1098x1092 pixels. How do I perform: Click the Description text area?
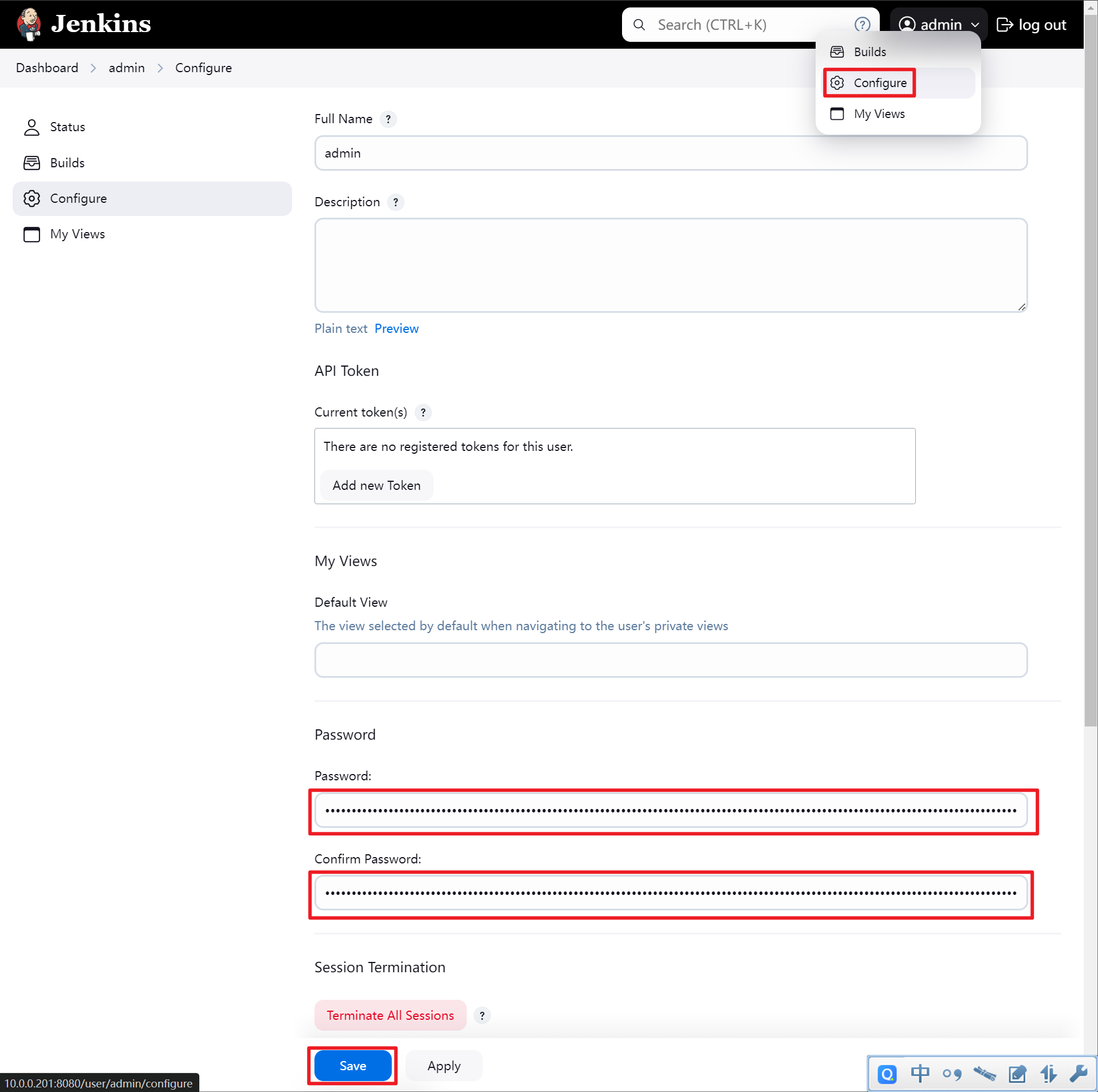point(671,265)
